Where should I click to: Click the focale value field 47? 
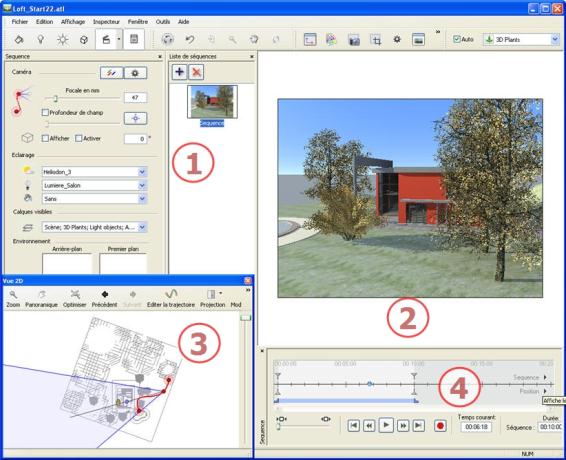(135, 97)
